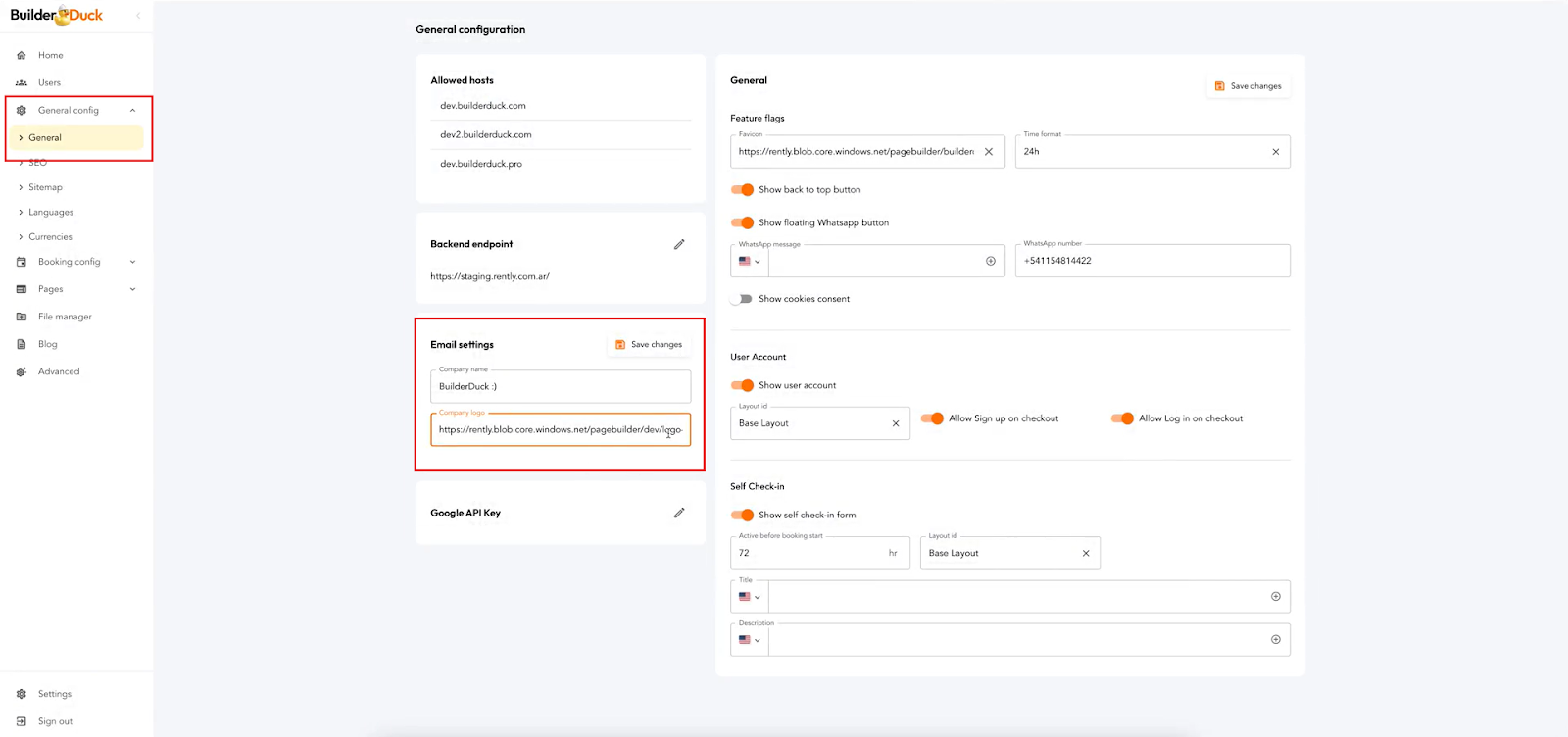
Task: Clear the Time format field value
Action: (x=1275, y=152)
